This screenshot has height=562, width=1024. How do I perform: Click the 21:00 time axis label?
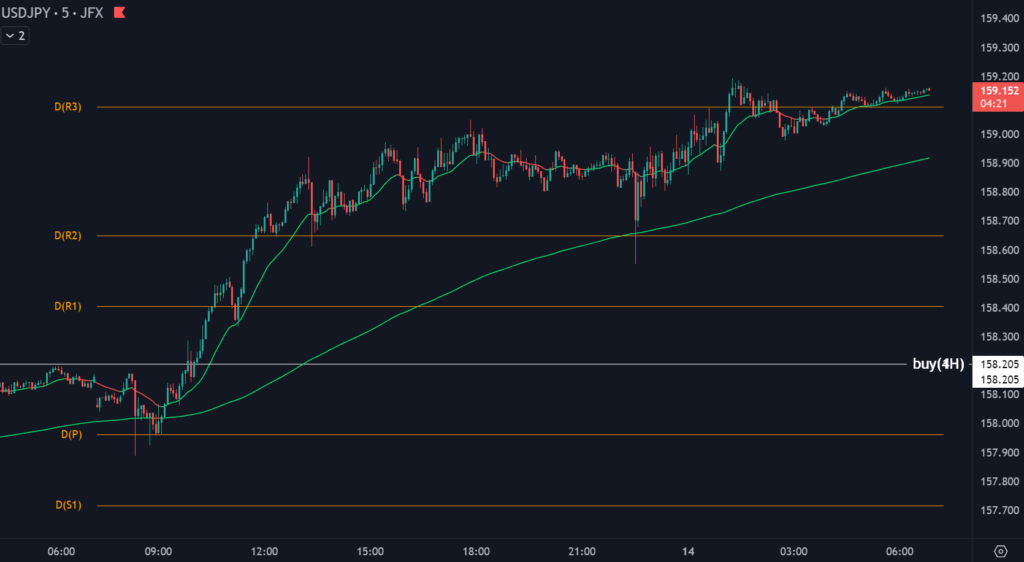point(582,551)
